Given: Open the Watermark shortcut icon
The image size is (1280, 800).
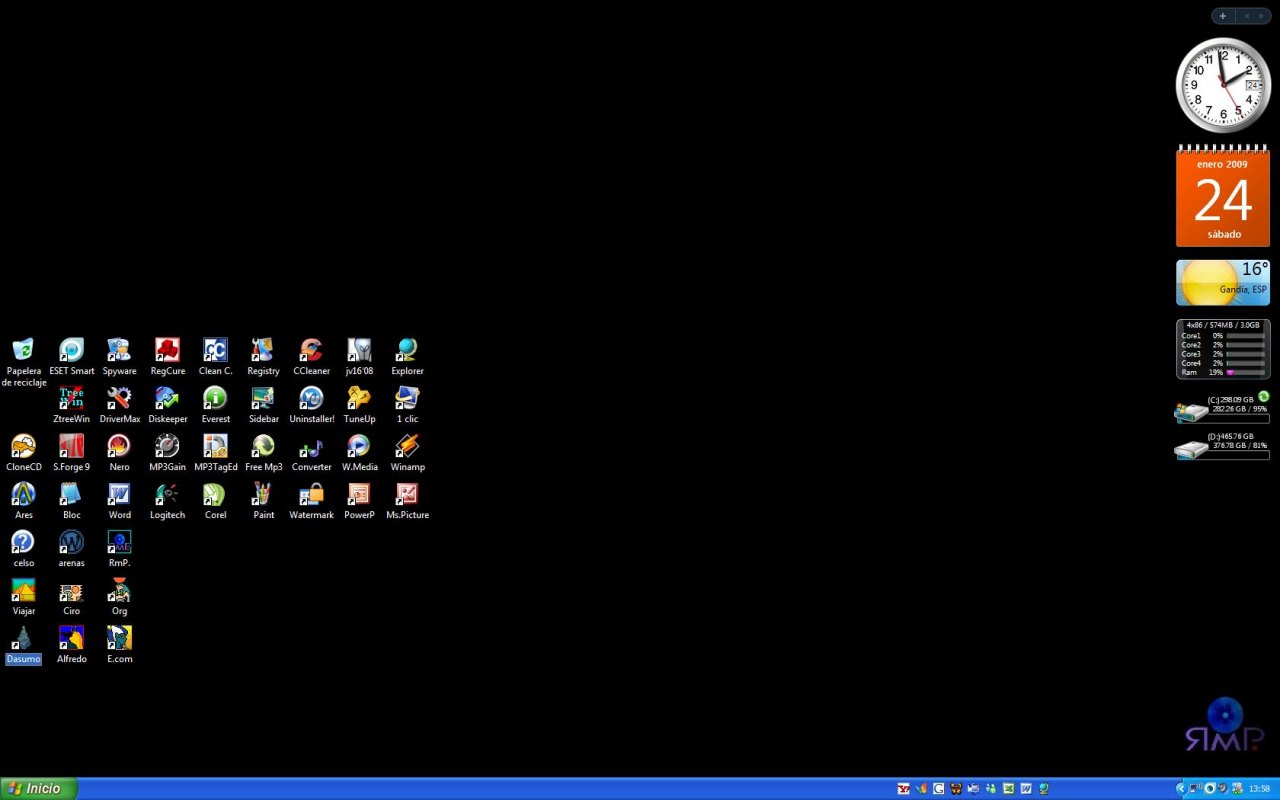Looking at the screenshot, I should [x=311, y=494].
